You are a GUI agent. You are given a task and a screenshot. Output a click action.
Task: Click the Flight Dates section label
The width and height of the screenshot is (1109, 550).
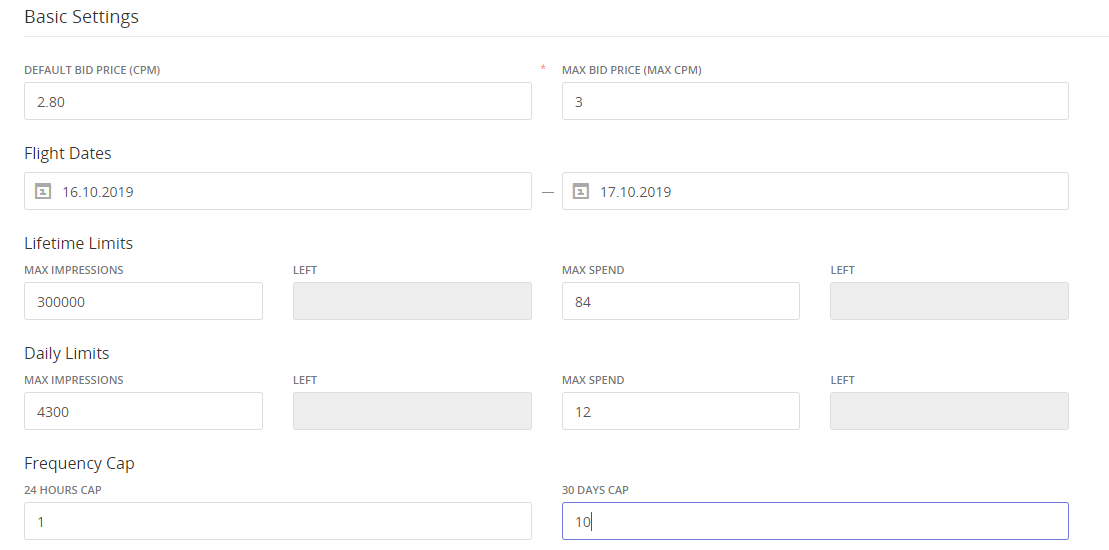coord(68,153)
